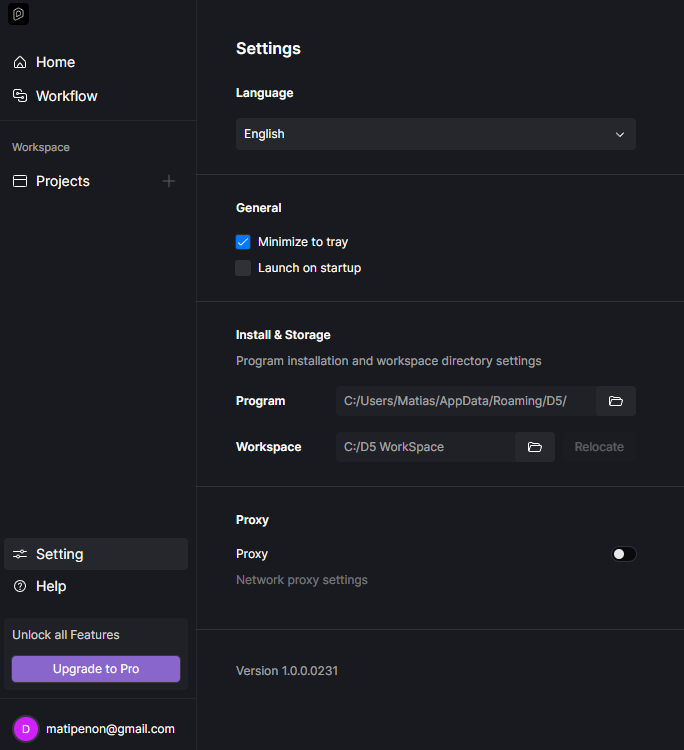Click the Home house icon
The image size is (684, 750).
coord(20,62)
